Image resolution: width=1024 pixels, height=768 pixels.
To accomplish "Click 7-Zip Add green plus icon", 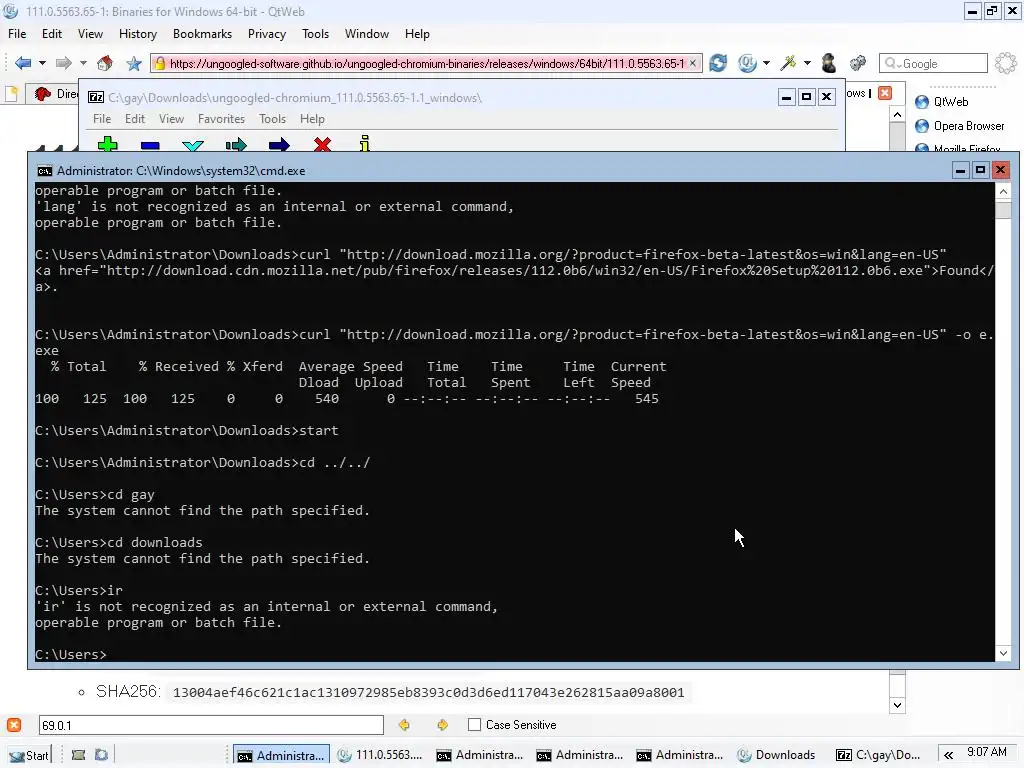I will [108, 144].
